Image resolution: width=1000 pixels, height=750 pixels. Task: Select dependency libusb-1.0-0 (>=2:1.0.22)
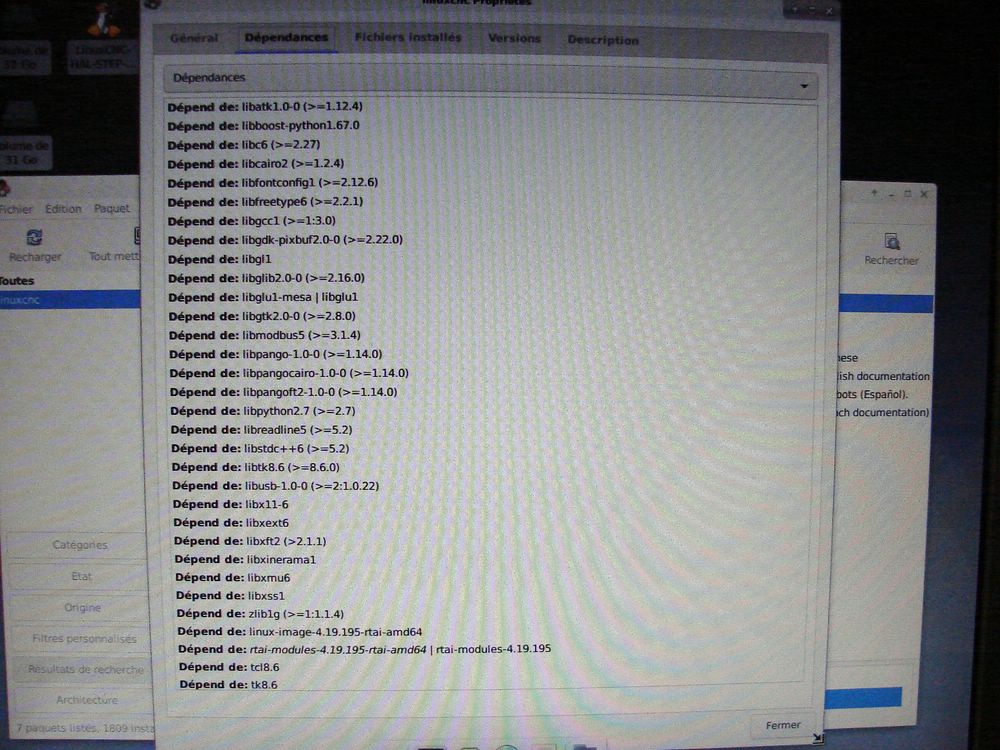[x=276, y=486]
